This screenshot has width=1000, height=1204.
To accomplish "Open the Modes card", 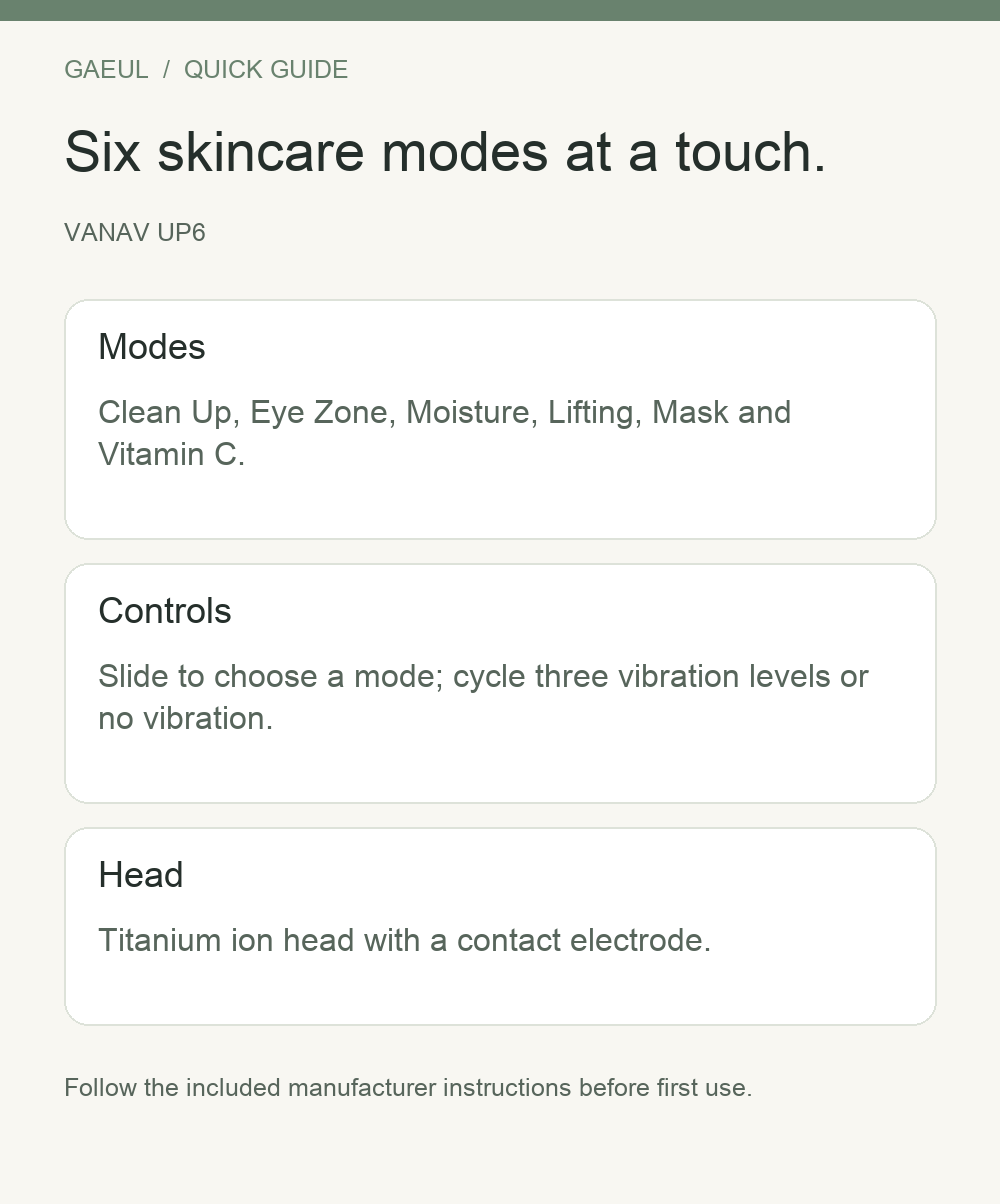I will point(500,419).
